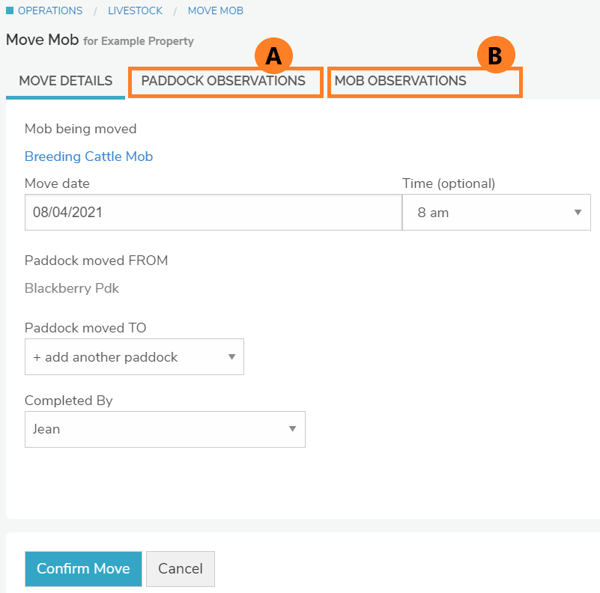This screenshot has width=600, height=593.
Task: Open the MOB OBSERVATIONS tab
Action: (400, 81)
